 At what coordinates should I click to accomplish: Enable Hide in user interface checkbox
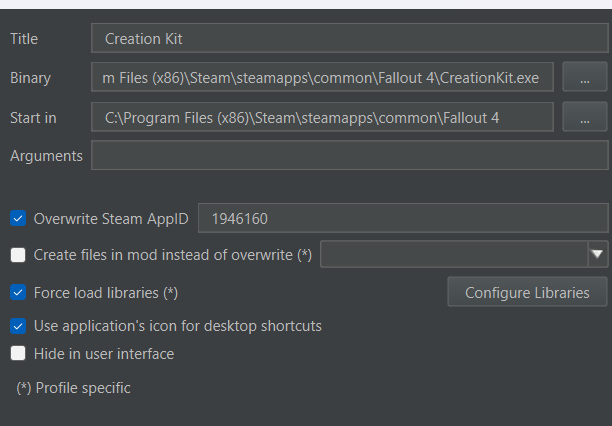(18, 353)
